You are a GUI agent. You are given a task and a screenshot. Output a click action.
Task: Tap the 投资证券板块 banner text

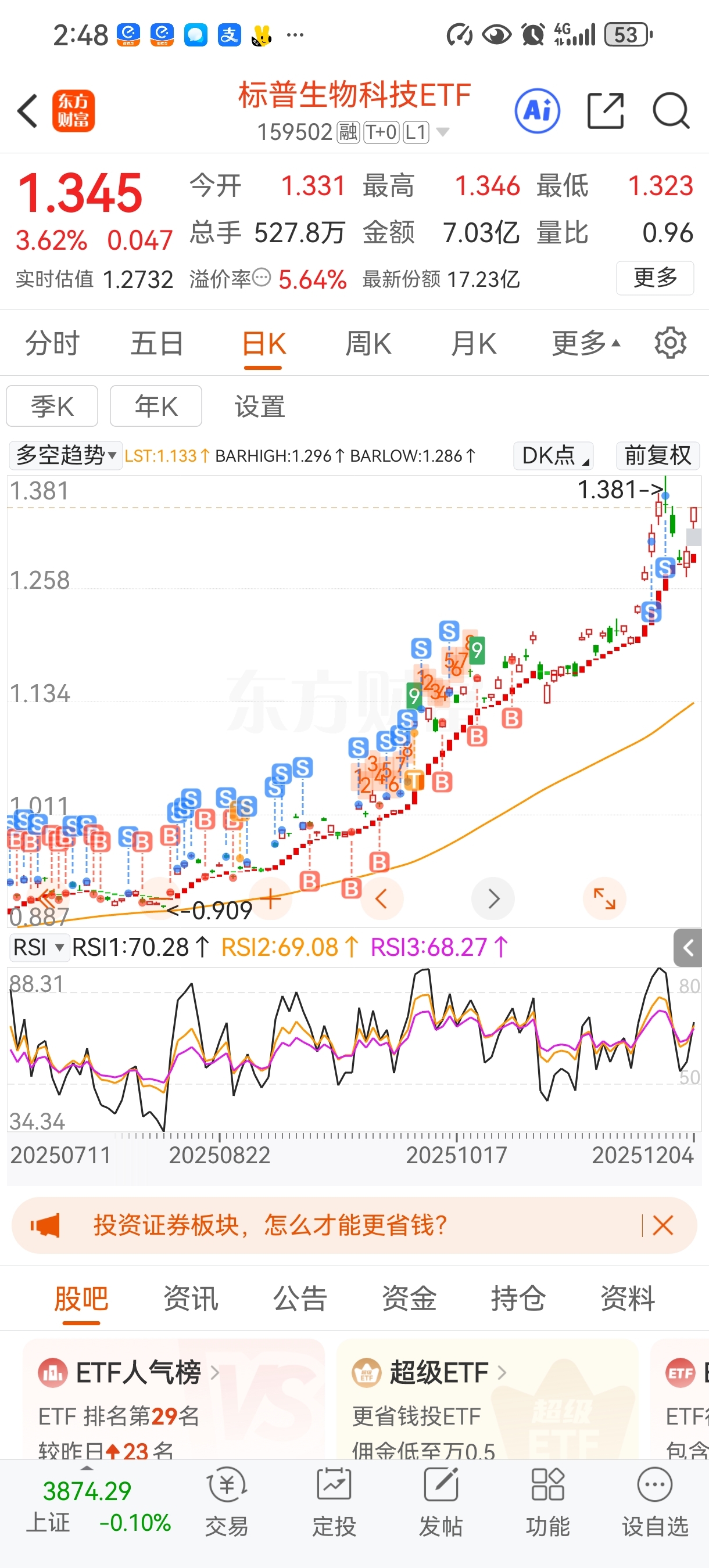[x=270, y=1225]
